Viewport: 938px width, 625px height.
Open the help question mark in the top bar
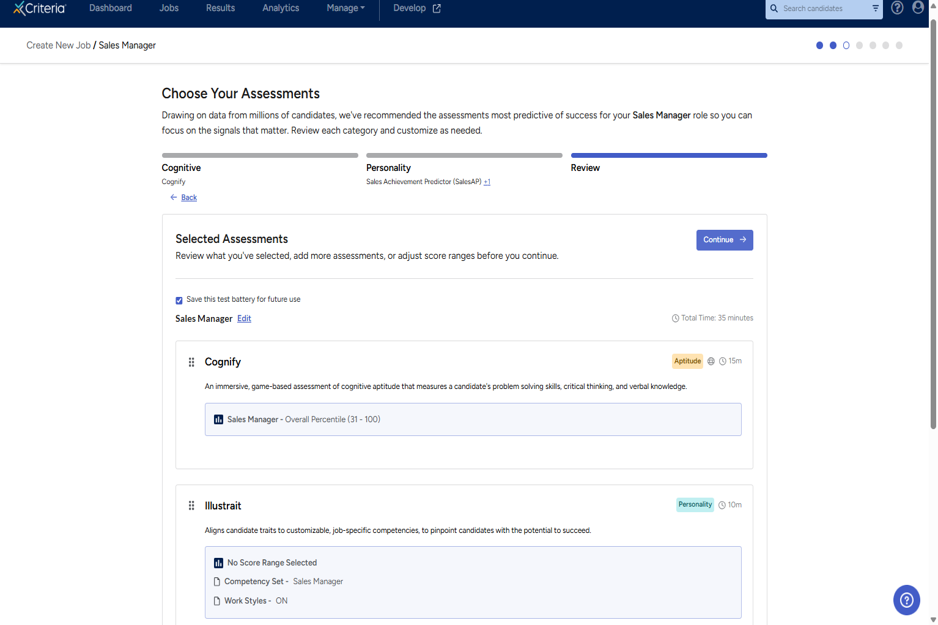[x=897, y=8]
